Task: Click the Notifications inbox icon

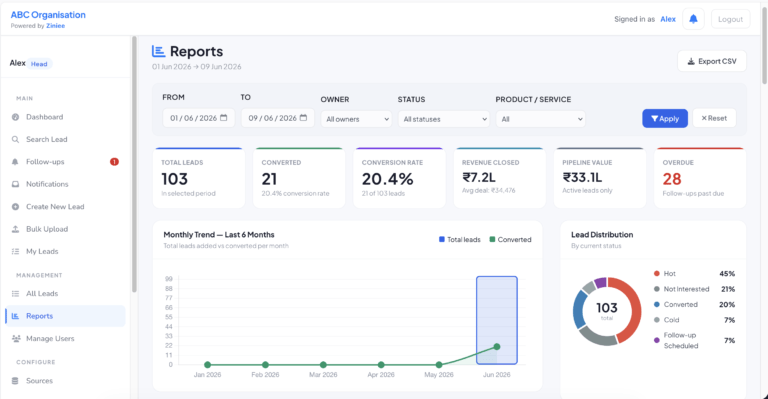Action: pos(15,184)
